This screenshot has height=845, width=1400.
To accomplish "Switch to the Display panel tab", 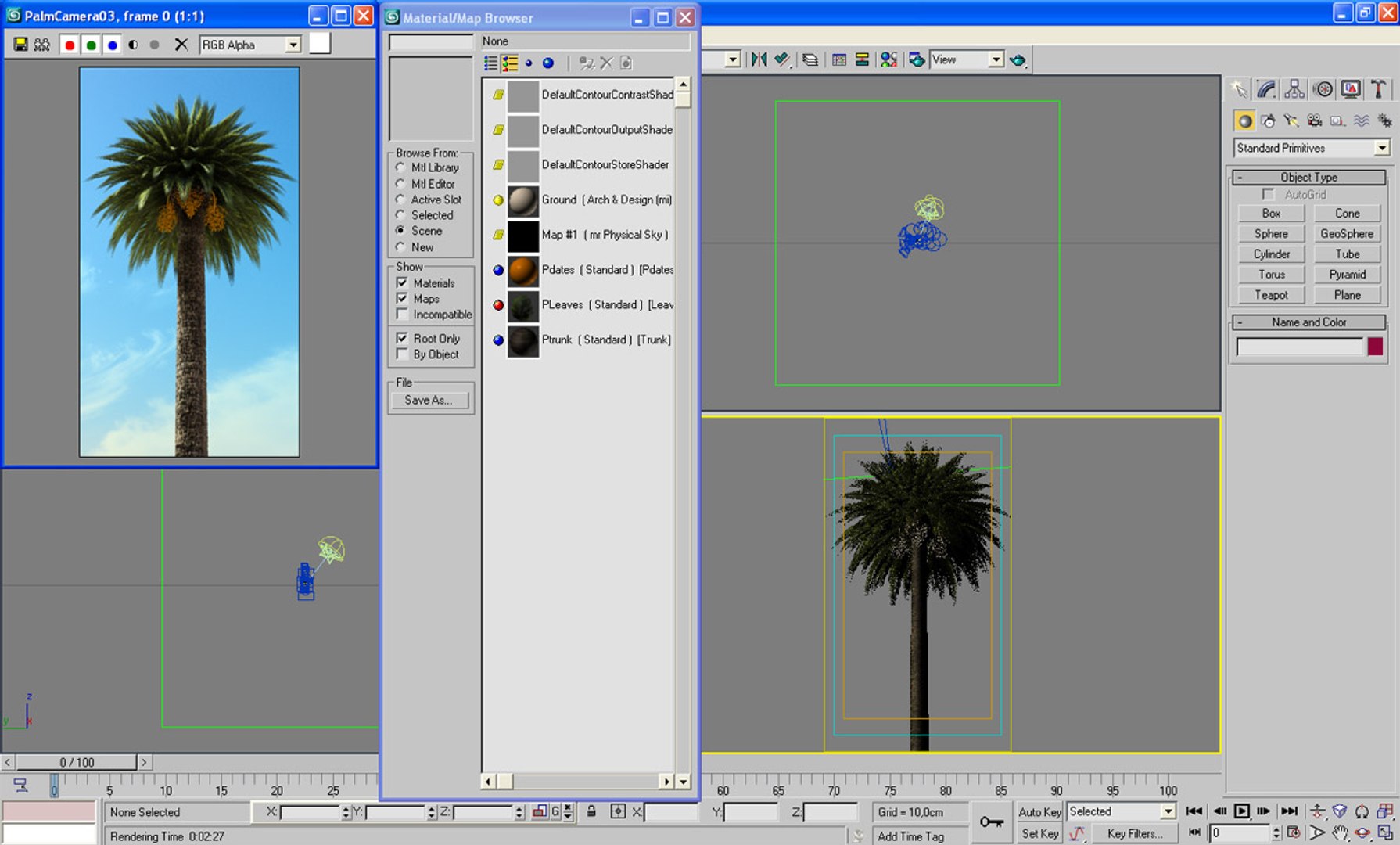I will (x=1351, y=89).
